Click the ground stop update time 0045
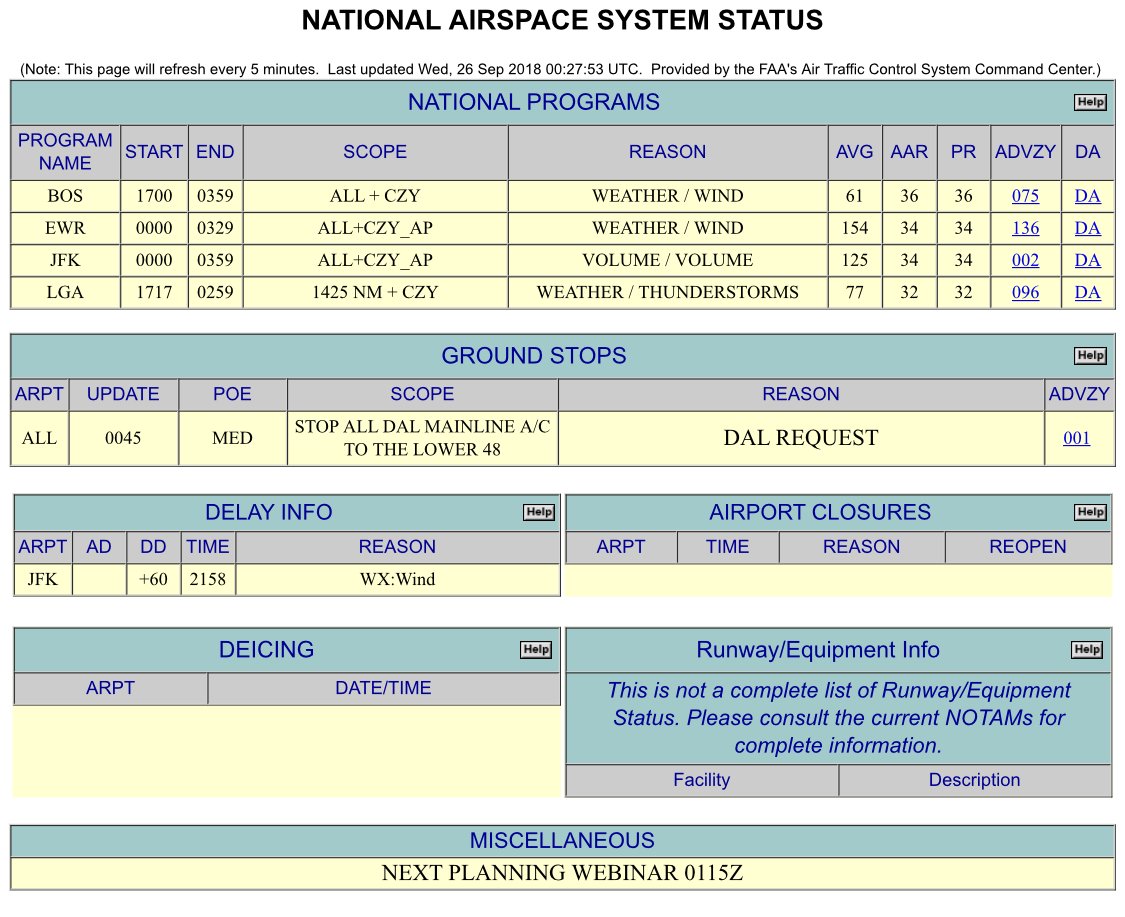Image resolution: width=1125 pixels, height=917 pixels. (x=123, y=438)
